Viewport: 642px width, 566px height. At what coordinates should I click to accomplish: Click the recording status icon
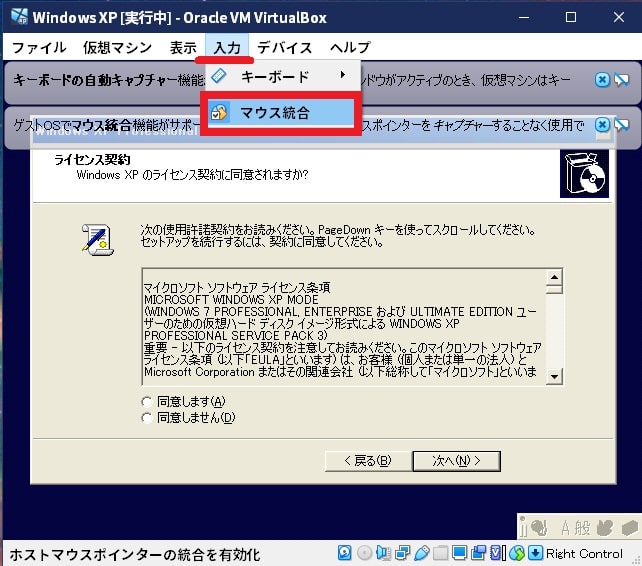click(478, 553)
